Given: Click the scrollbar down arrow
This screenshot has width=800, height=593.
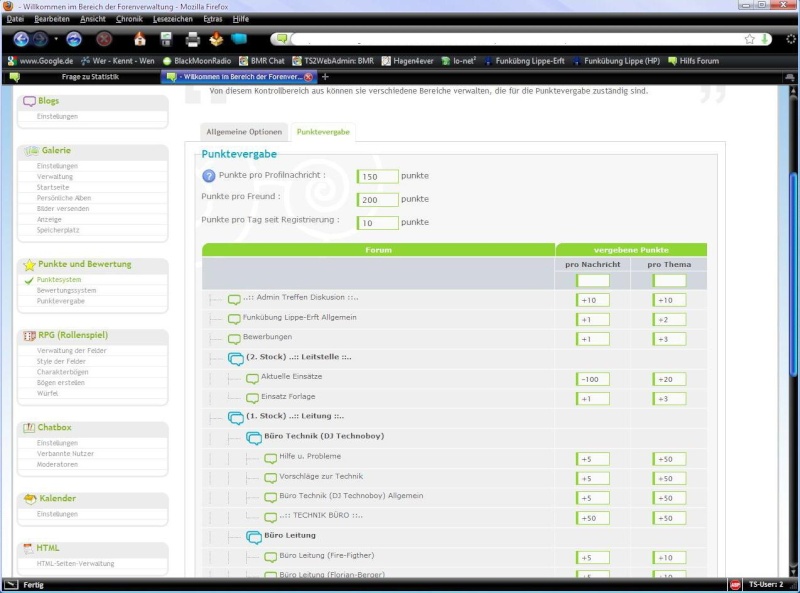Looking at the screenshot, I should pos(792,572).
